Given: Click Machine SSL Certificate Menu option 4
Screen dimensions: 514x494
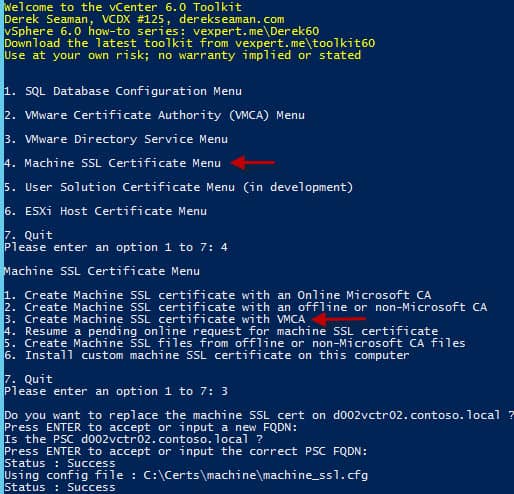Looking at the screenshot, I should (x=113, y=163).
